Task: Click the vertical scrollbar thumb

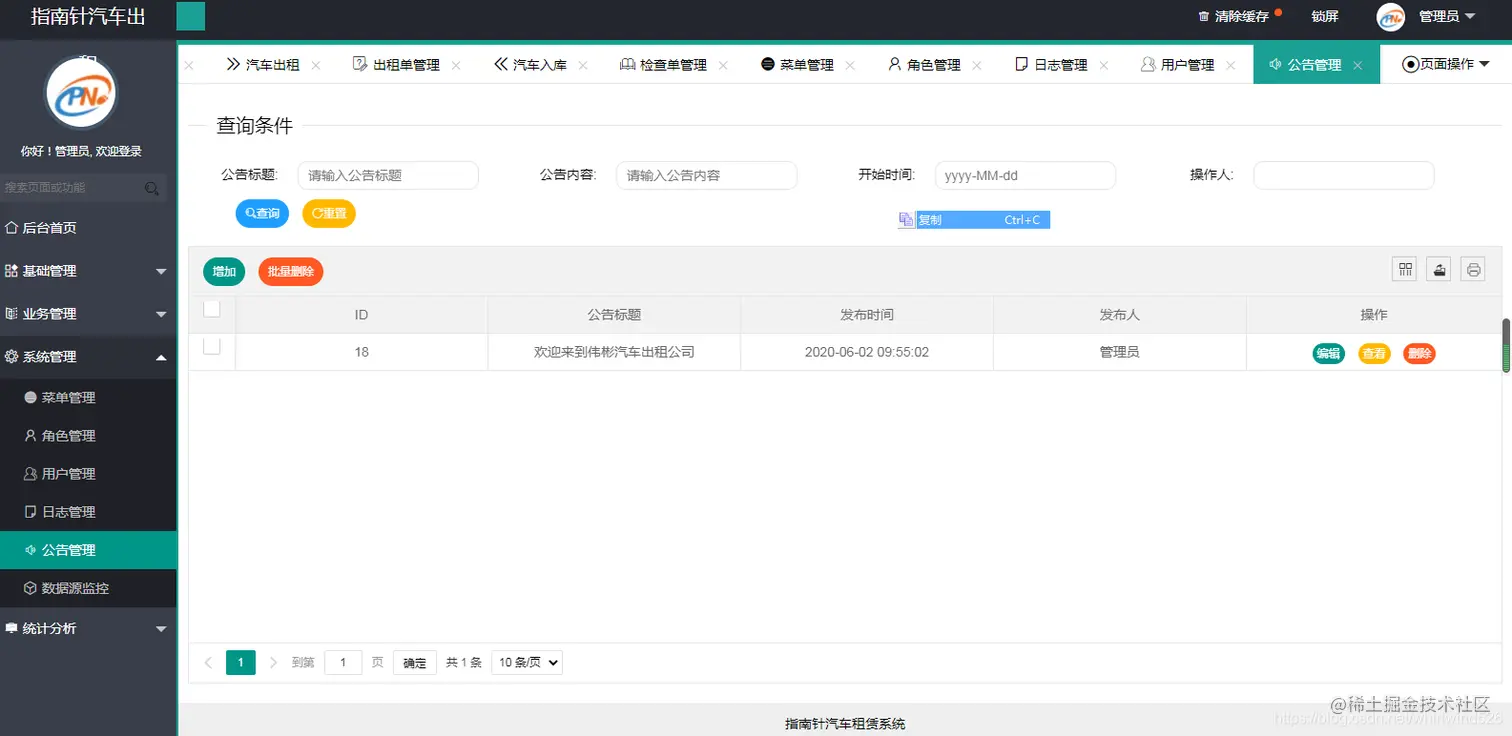Action: click(1506, 346)
